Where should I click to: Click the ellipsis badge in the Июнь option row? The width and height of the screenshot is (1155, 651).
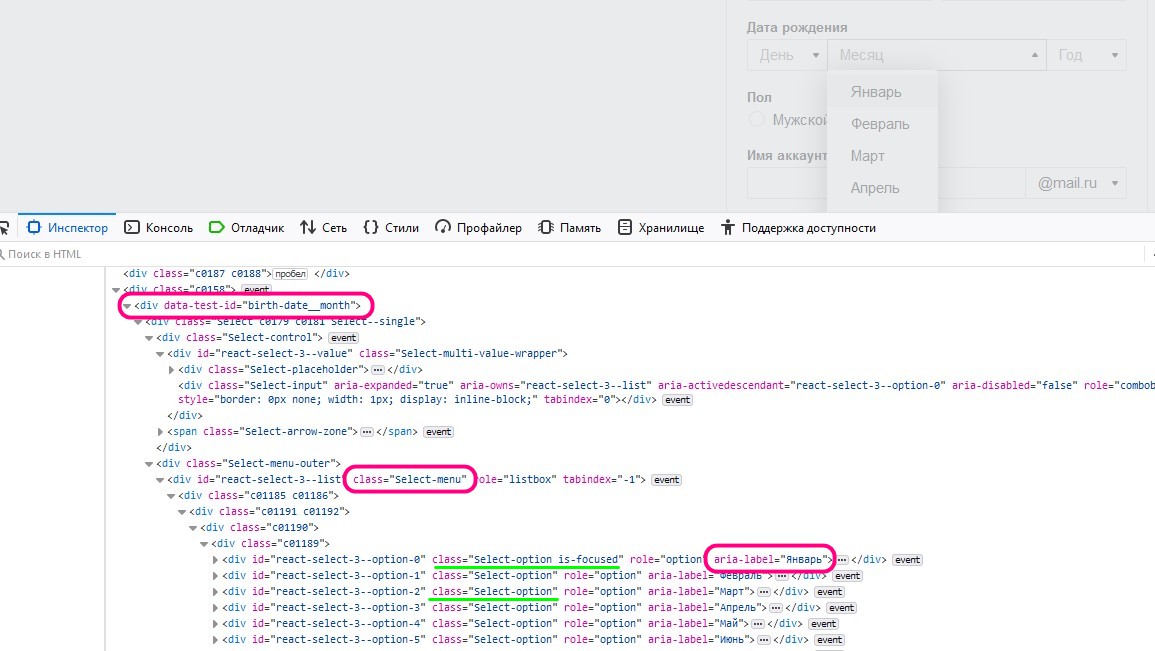point(764,640)
